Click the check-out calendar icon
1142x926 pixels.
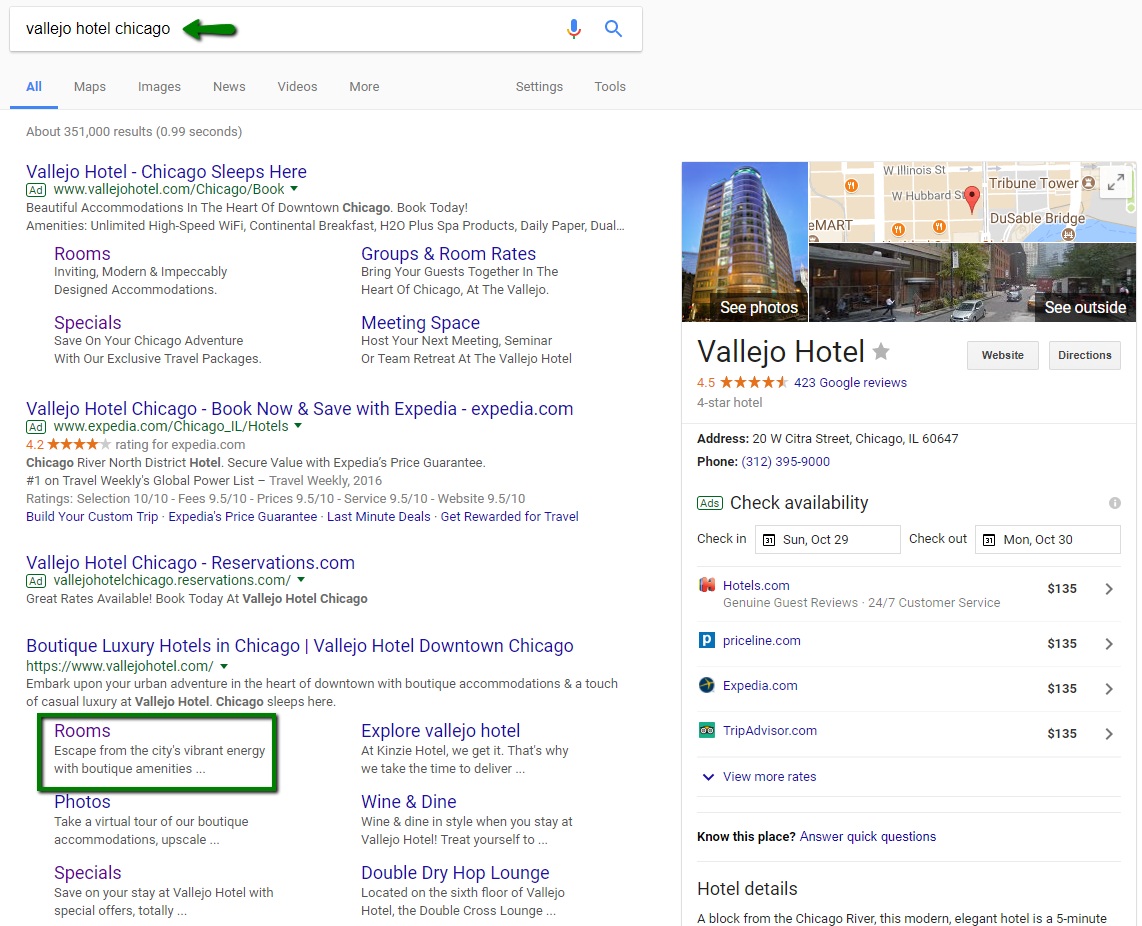(988, 540)
